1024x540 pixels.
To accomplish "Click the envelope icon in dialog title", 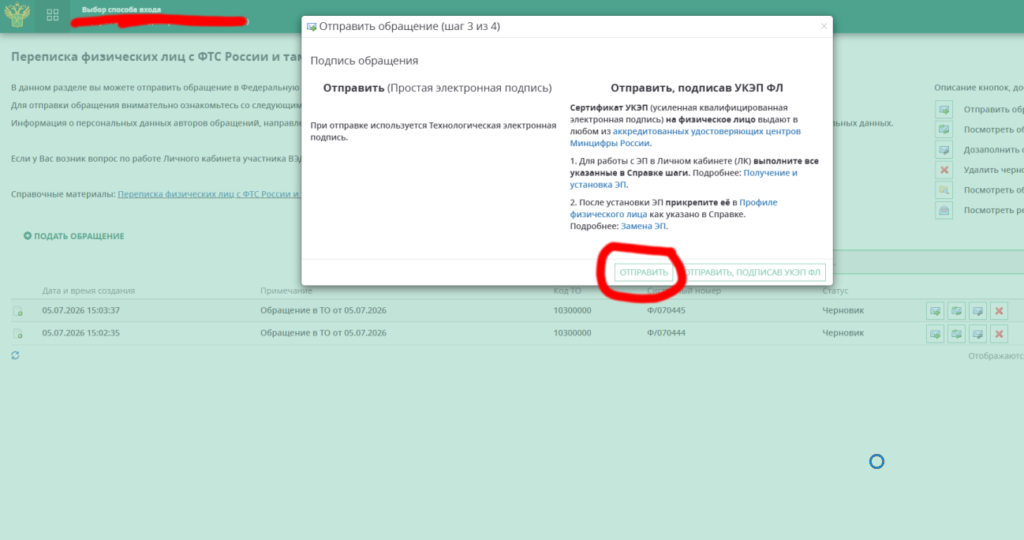I will click(x=312, y=27).
